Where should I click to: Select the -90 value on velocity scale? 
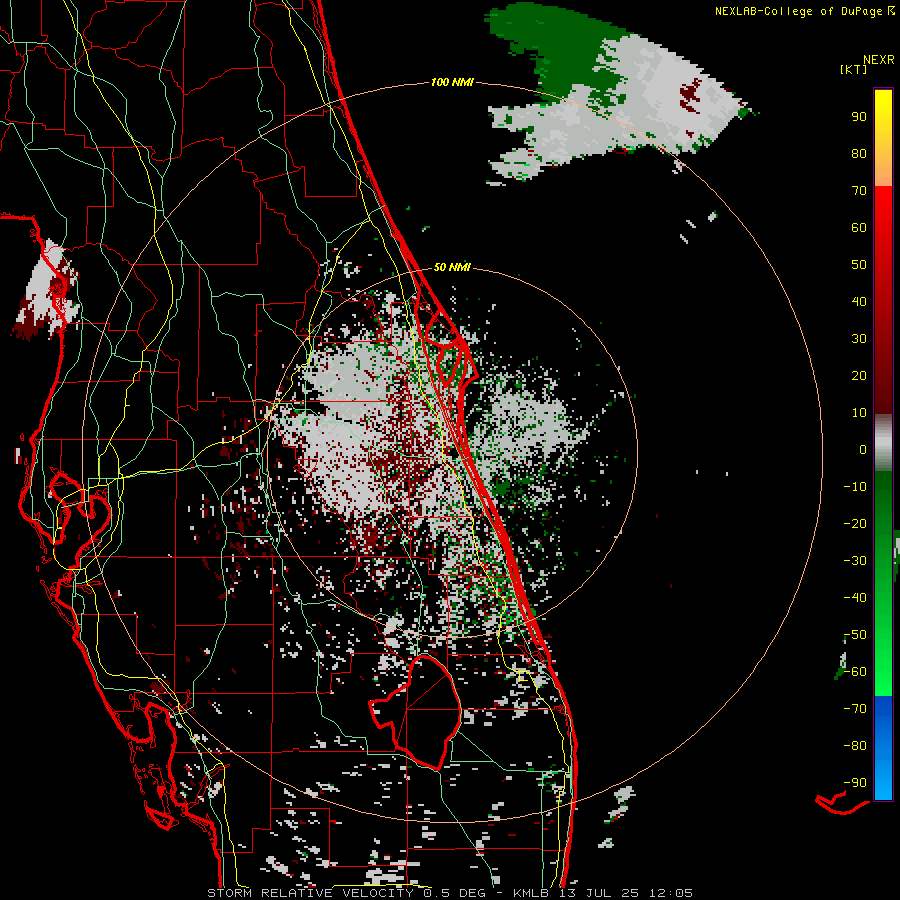(x=855, y=783)
